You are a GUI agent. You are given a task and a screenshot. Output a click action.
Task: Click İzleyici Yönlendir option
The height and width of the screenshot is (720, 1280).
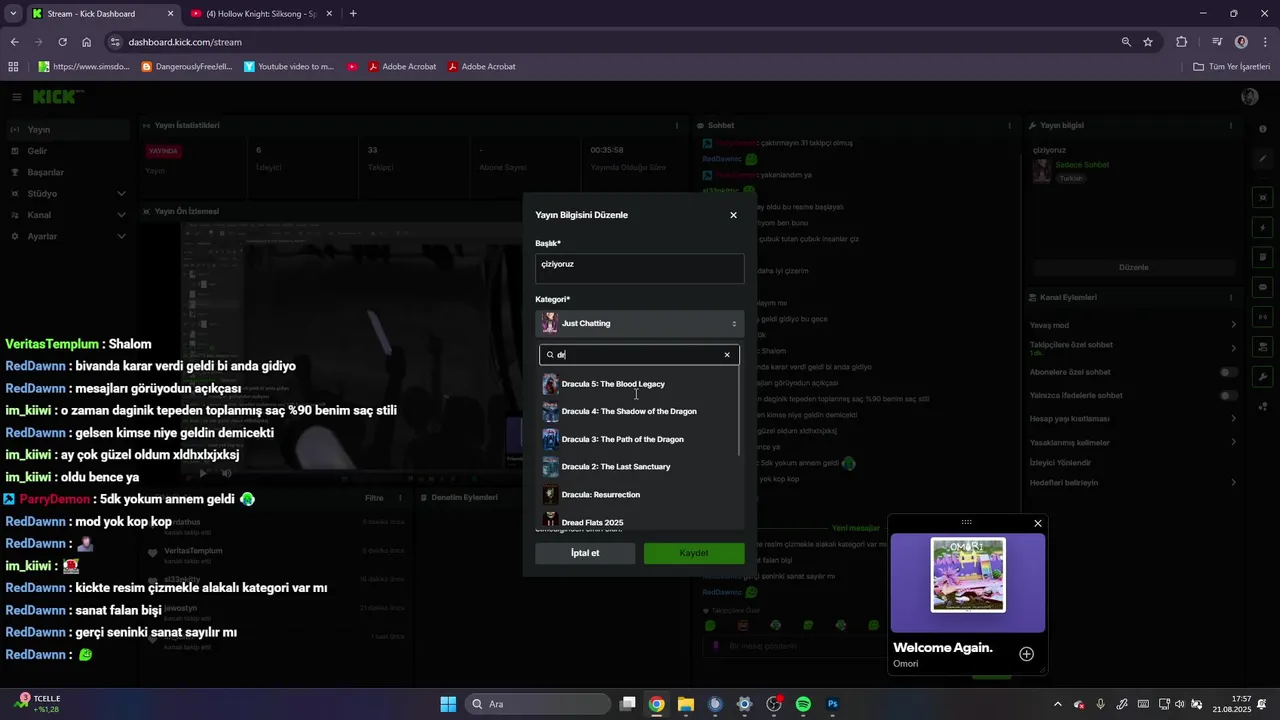[1060, 463]
